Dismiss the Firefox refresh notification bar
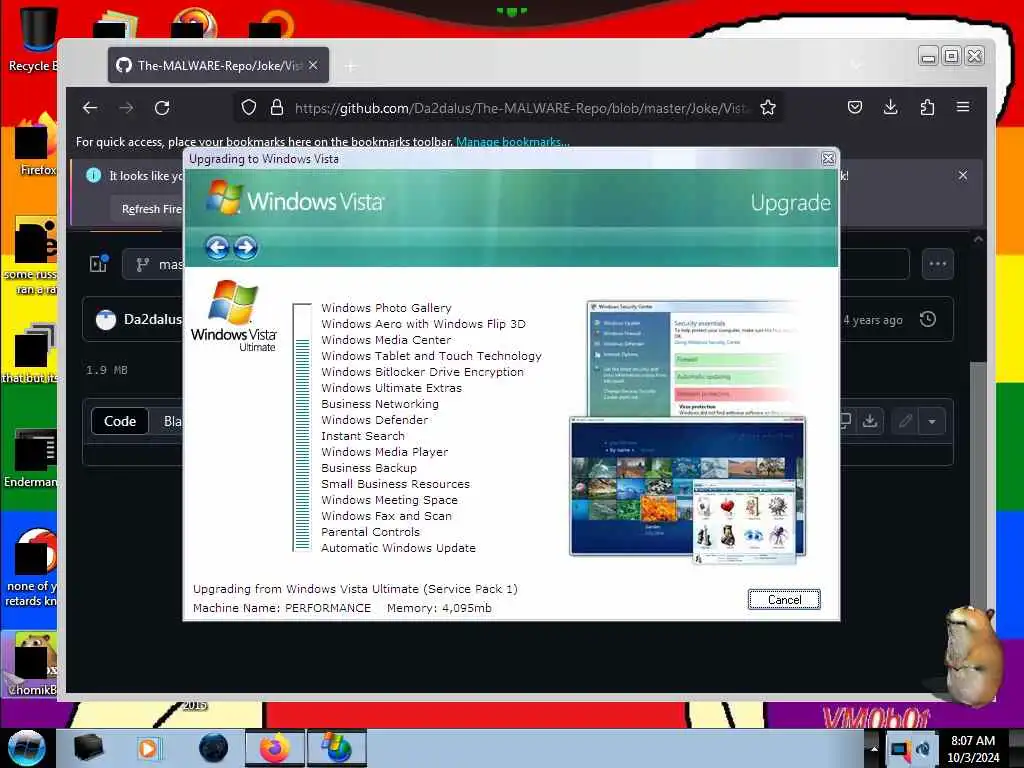 click(963, 175)
